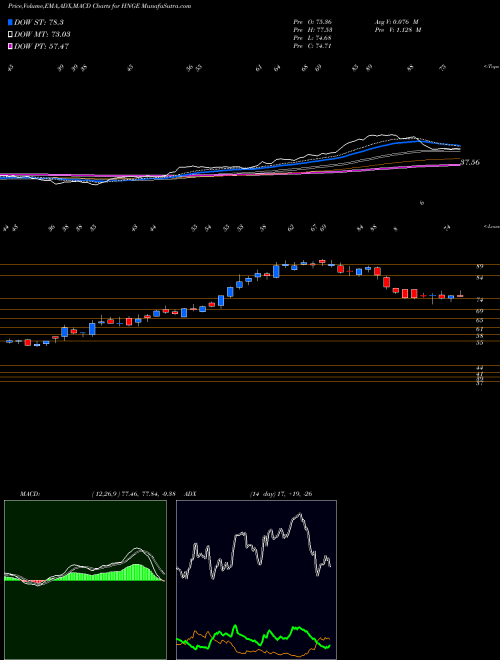Viewport: 500px width, 660px height.
Task: Select the DOW MT: 73.03 label
Action: (x=42, y=34)
